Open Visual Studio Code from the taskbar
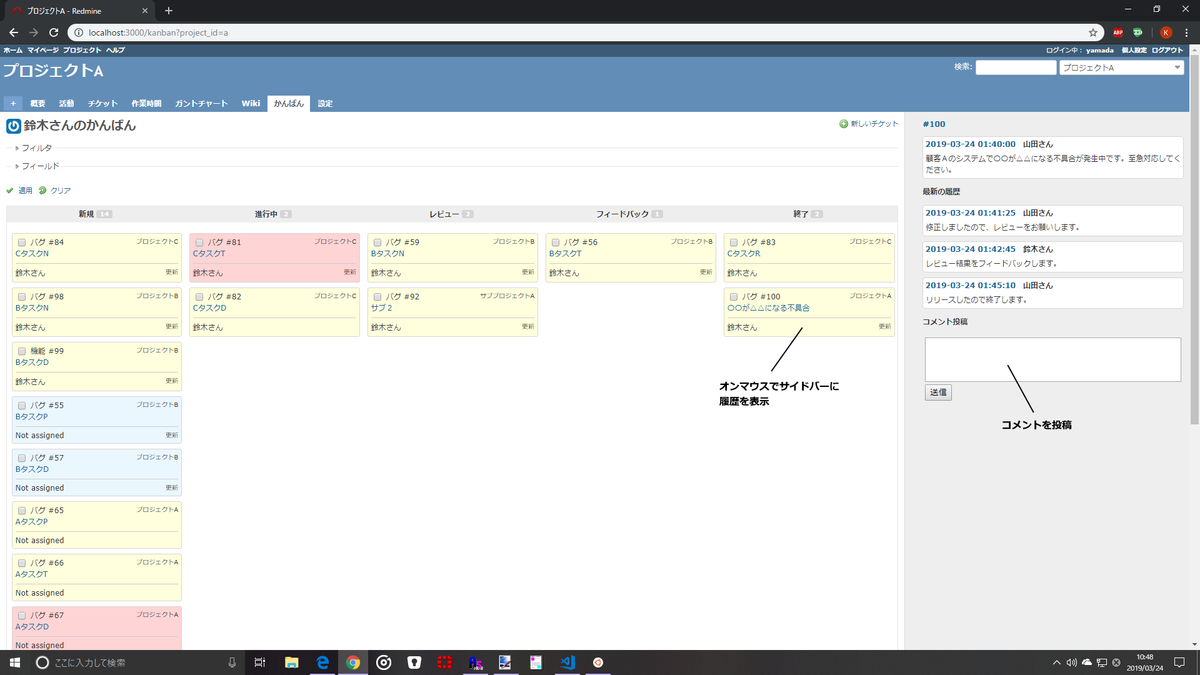The image size is (1200, 675). (x=568, y=662)
